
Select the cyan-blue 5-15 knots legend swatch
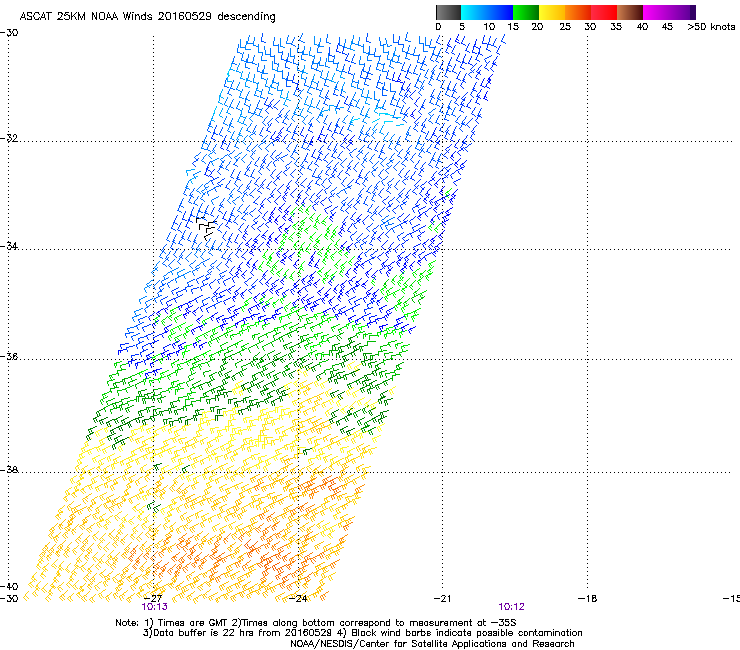(x=487, y=12)
